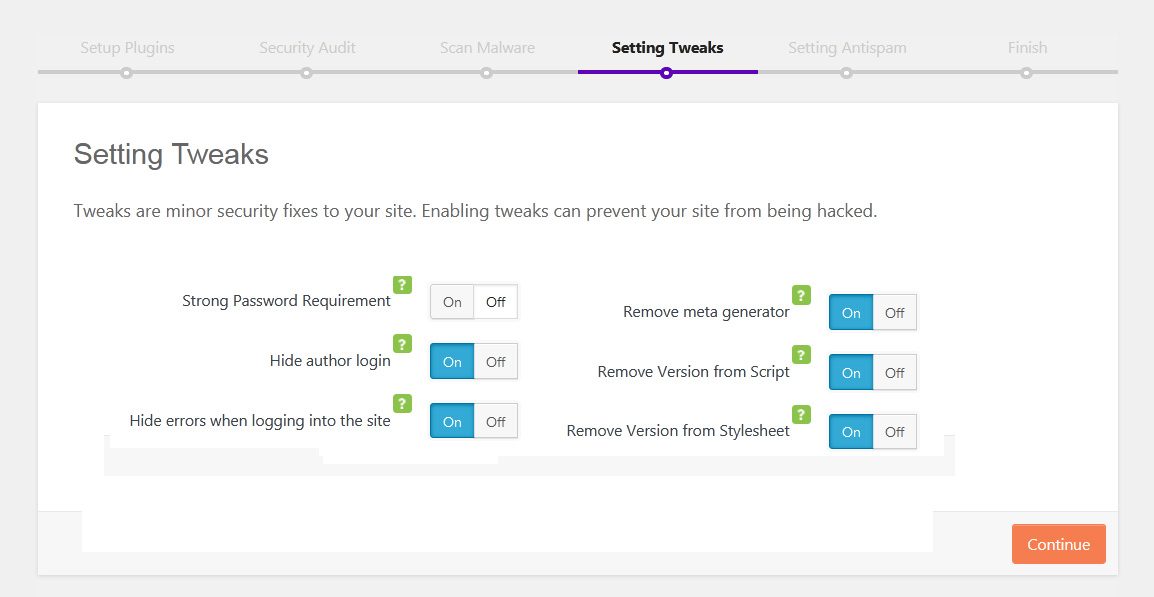Viewport: 1154px width, 597px height.
Task: Go to the Setup Plugins step
Action: pyautogui.click(x=127, y=48)
